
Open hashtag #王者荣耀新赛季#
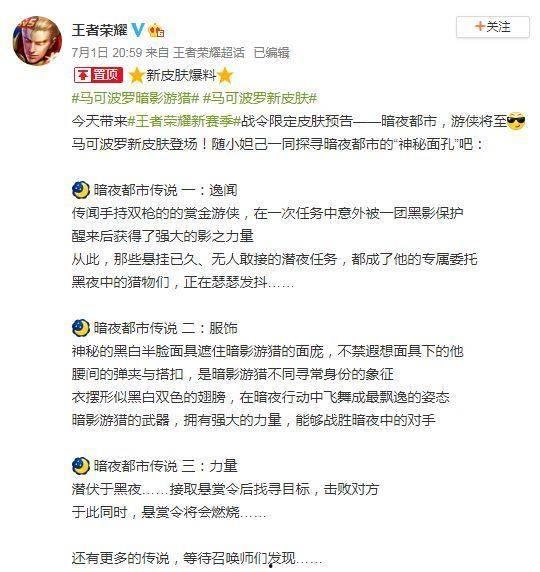(184, 121)
